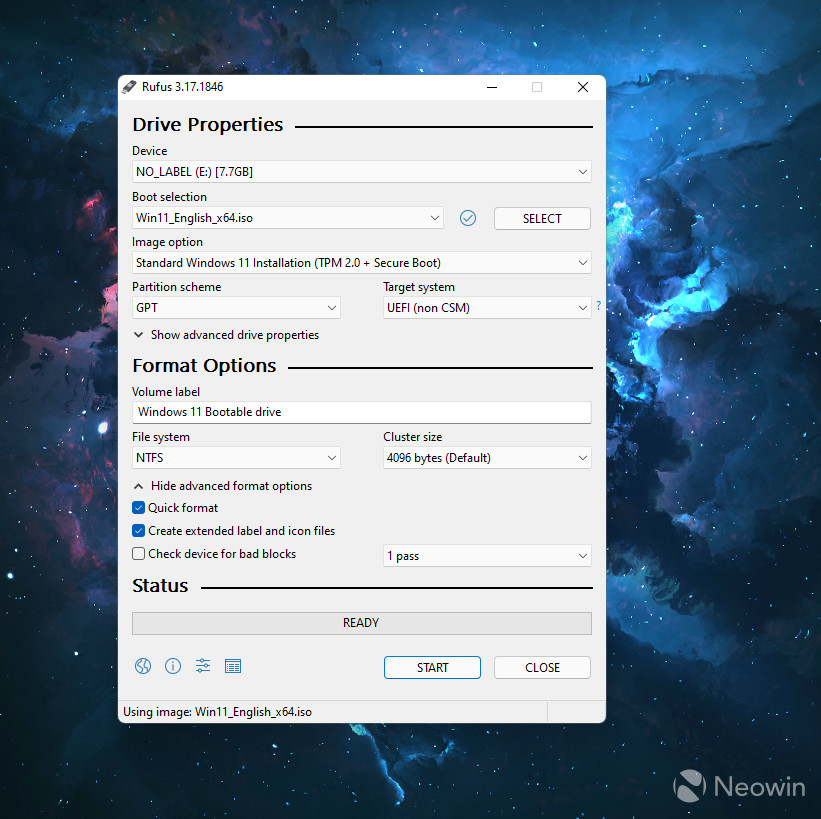The height and width of the screenshot is (819, 821).
Task: Close the Rufus window with X
Action: [583, 87]
